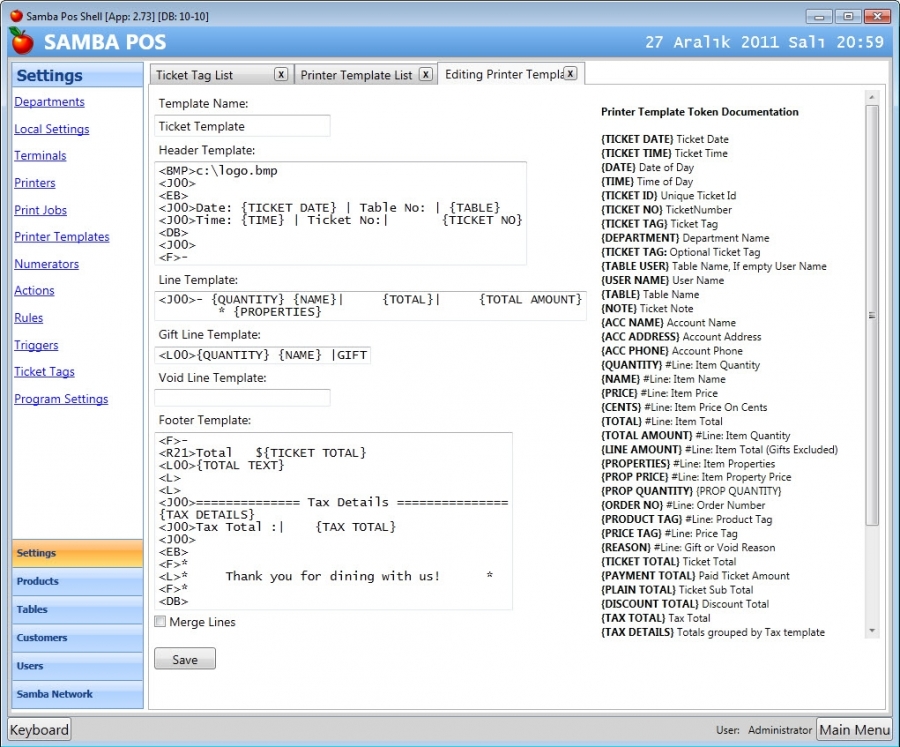Go to Printers settings

click(35, 183)
